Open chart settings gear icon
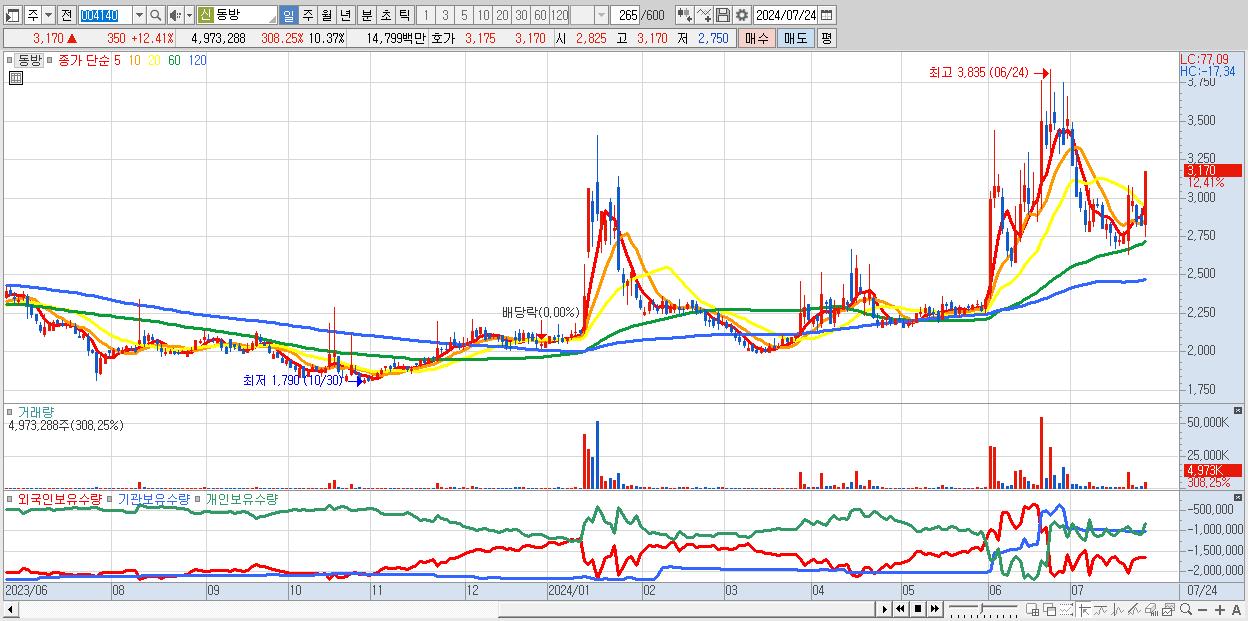Image resolution: width=1248 pixels, height=621 pixels. (742, 16)
